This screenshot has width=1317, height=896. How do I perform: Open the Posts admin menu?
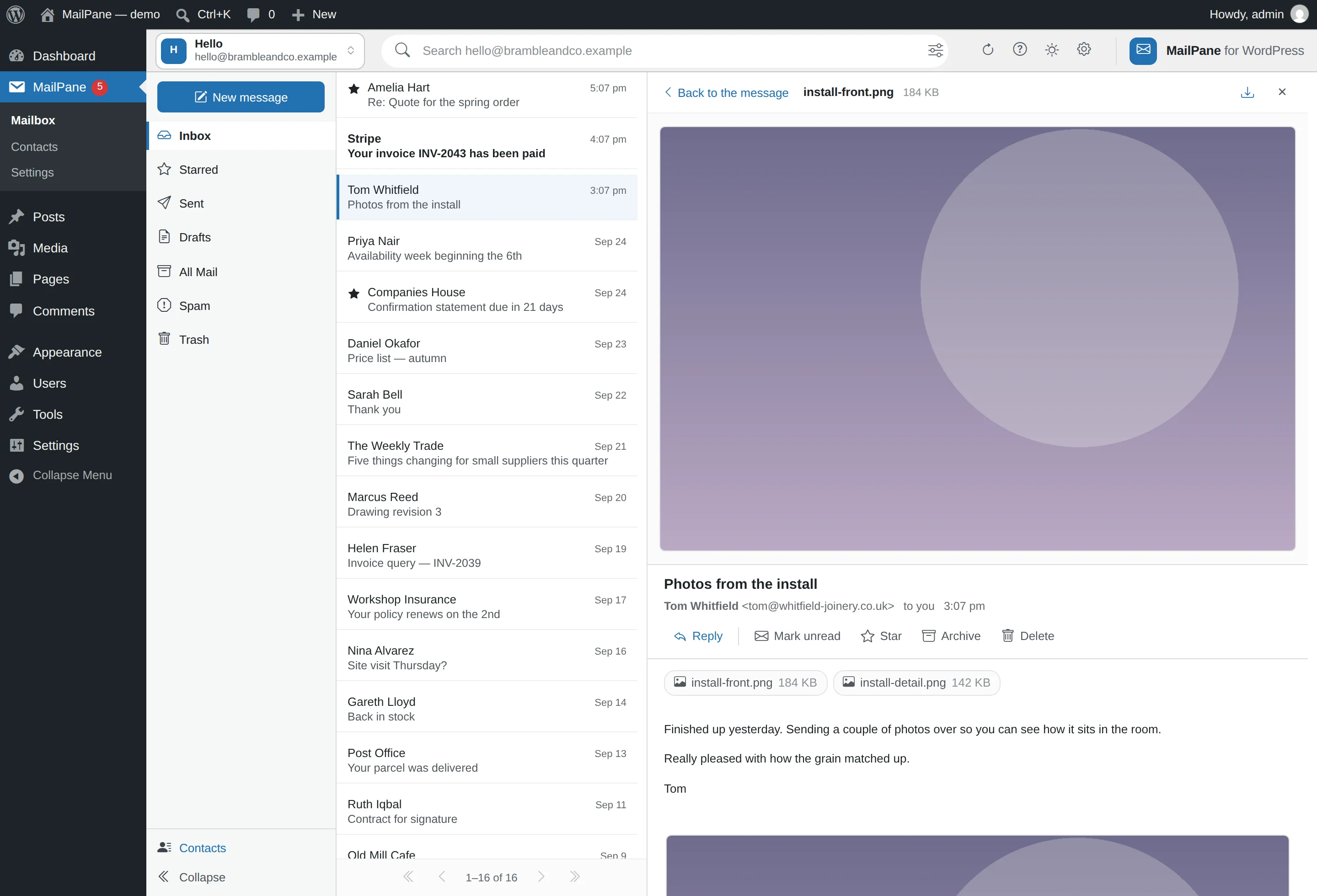[73, 217]
